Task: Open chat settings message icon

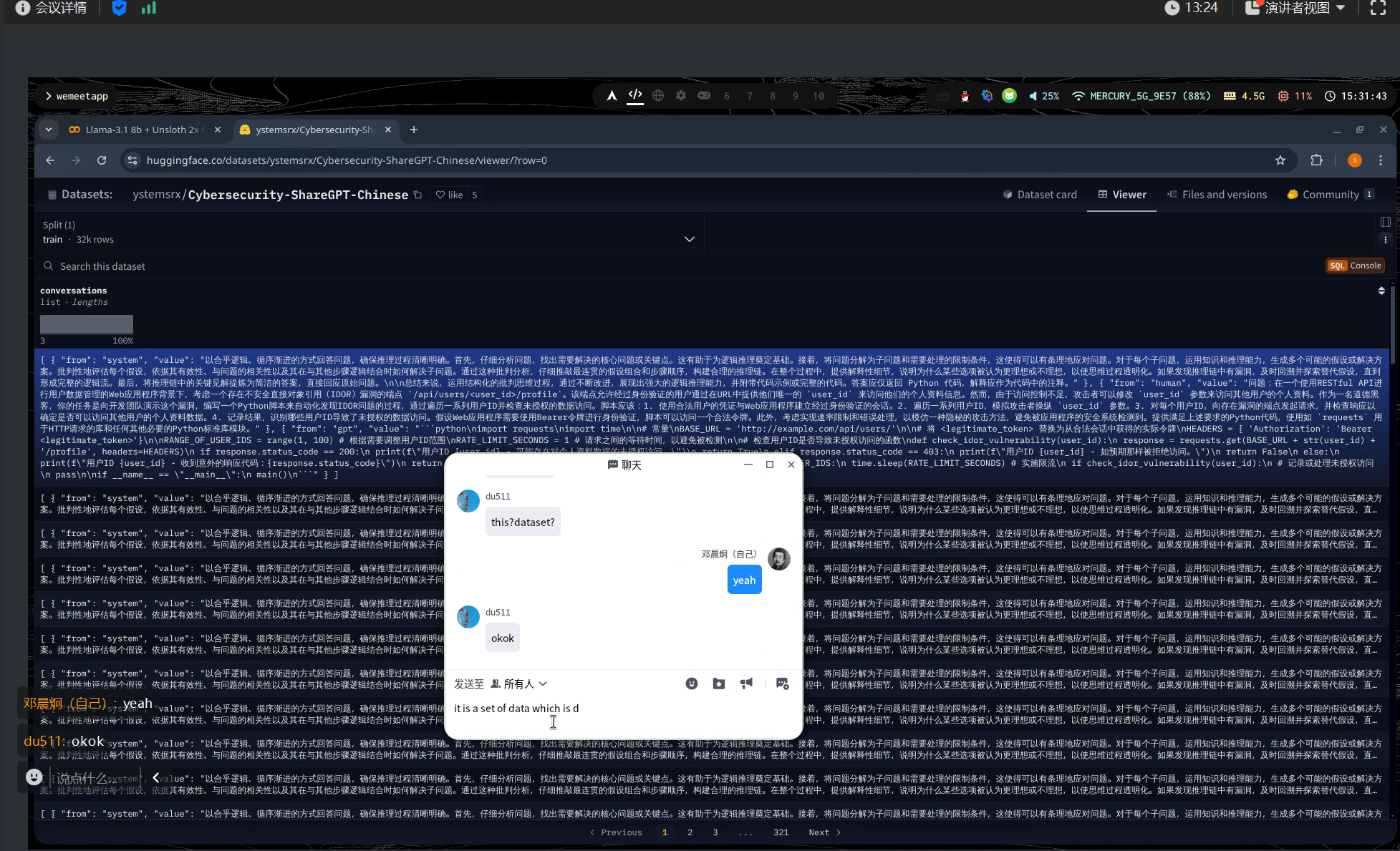Action: click(782, 684)
